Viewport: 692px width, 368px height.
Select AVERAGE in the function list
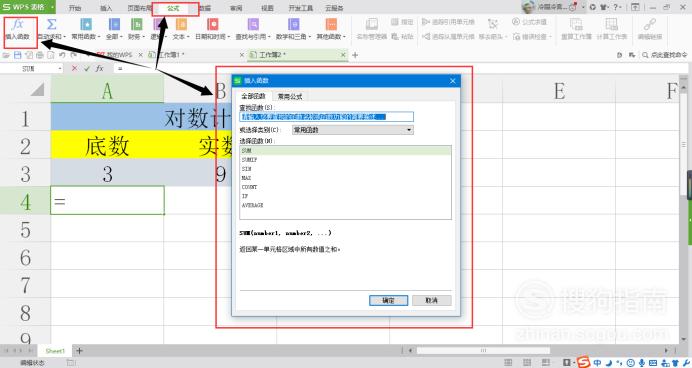coord(345,205)
